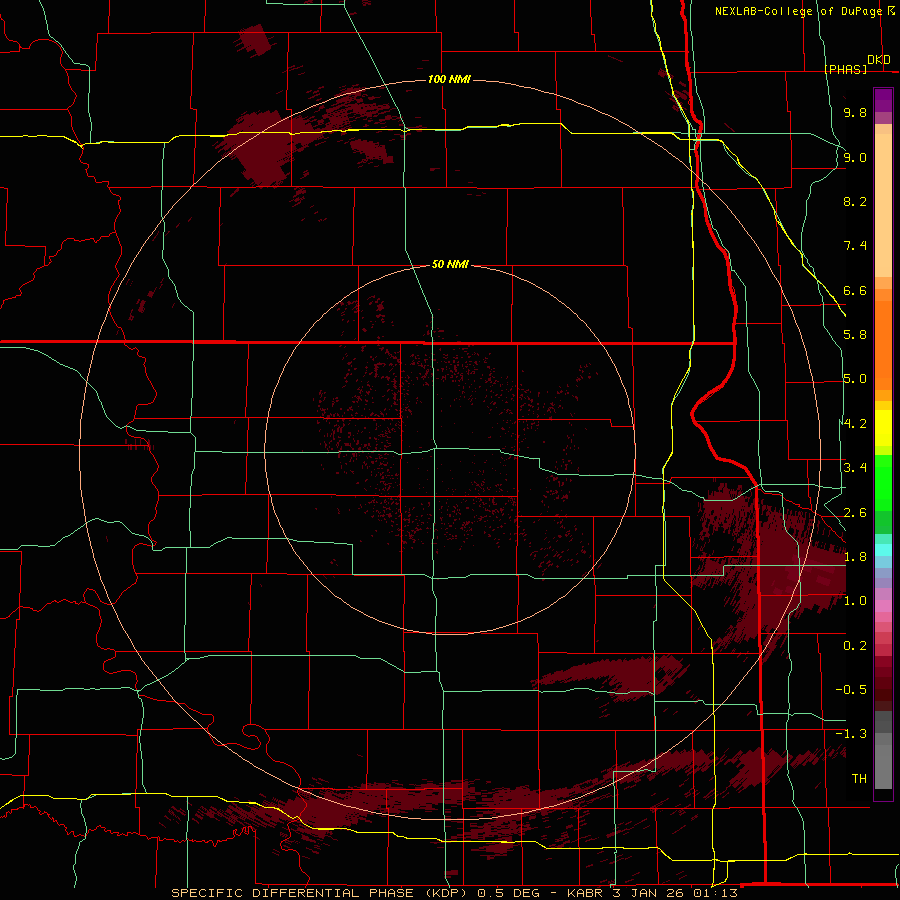The height and width of the screenshot is (900, 900).
Task: Click the 50 NMI range ring label
Action: tap(450, 264)
